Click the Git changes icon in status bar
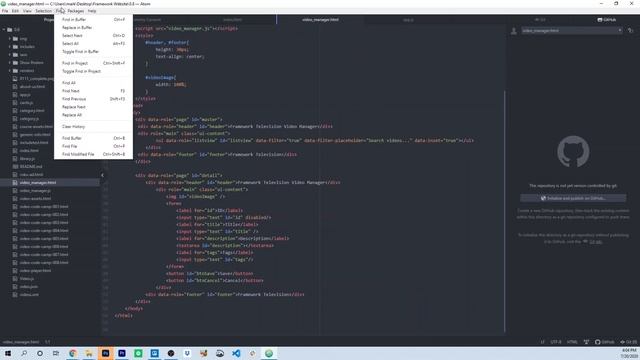This screenshot has width=640, height=360. coord(629,342)
